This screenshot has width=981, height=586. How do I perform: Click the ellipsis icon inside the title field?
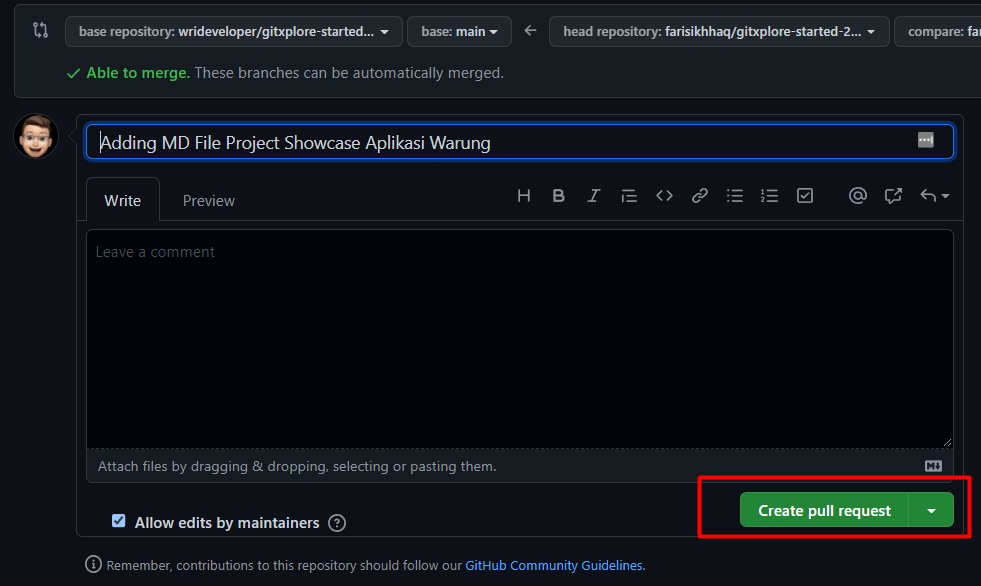point(925,139)
